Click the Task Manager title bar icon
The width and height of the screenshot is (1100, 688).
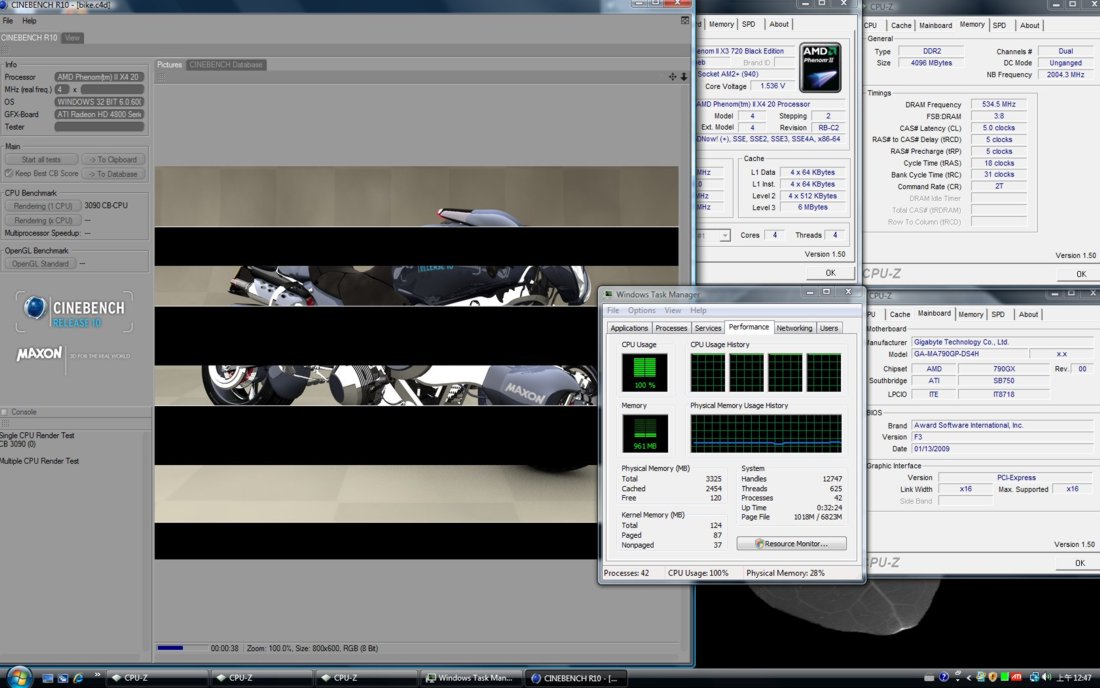click(x=608, y=295)
